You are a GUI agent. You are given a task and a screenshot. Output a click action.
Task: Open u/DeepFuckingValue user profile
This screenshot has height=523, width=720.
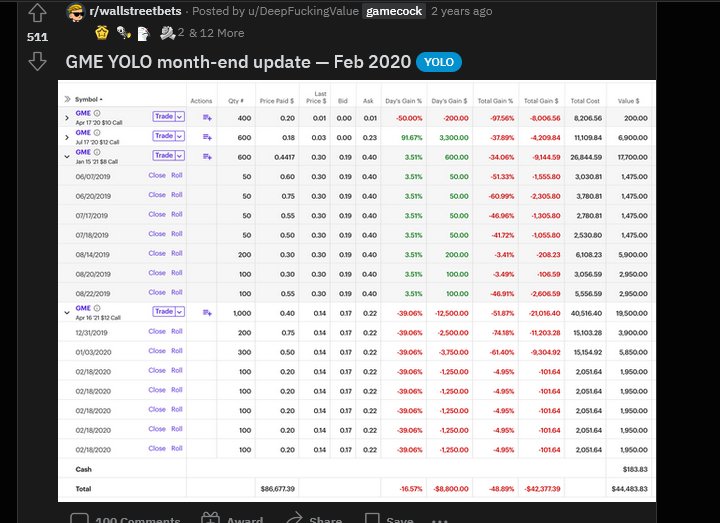pyautogui.click(x=303, y=11)
